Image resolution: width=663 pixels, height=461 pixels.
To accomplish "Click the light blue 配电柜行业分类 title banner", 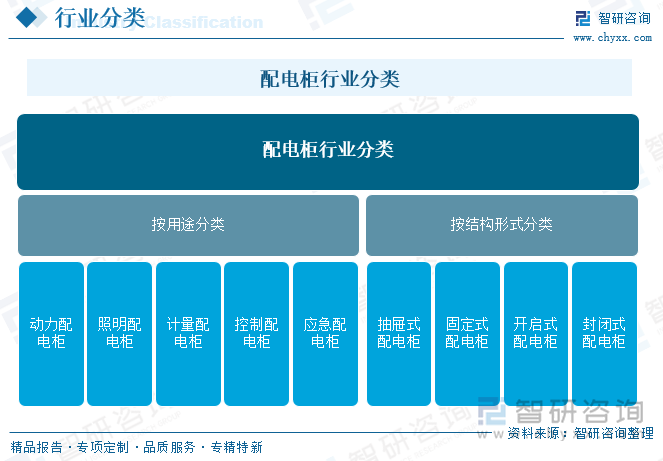I will click(329, 78).
